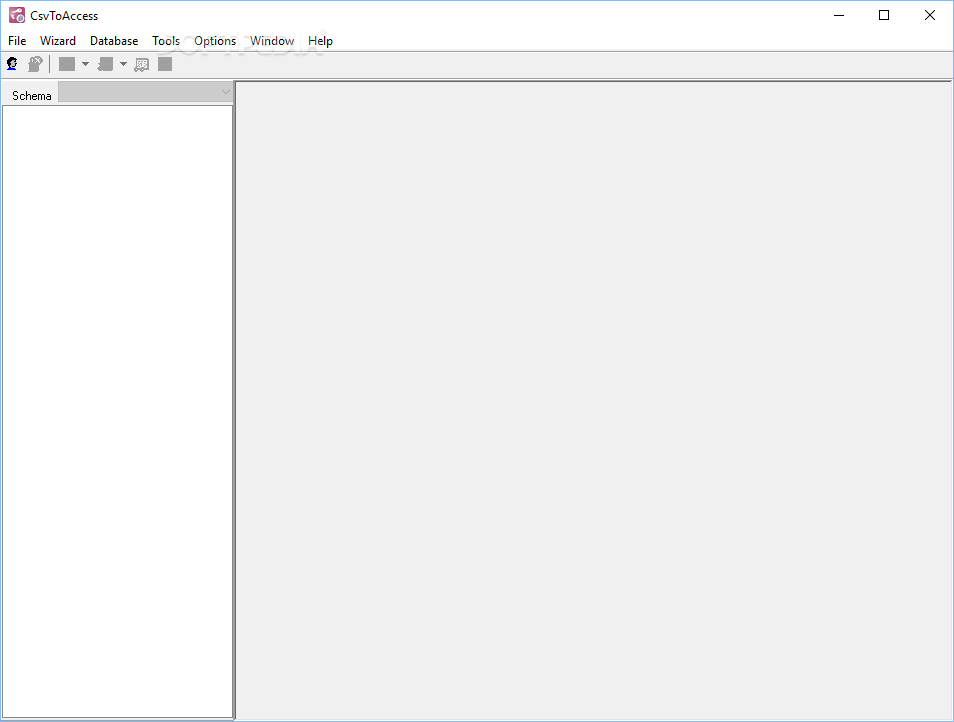Open the arrow beside the export-shaped icon
This screenshot has height=722, width=954.
[x=124, y=64]
